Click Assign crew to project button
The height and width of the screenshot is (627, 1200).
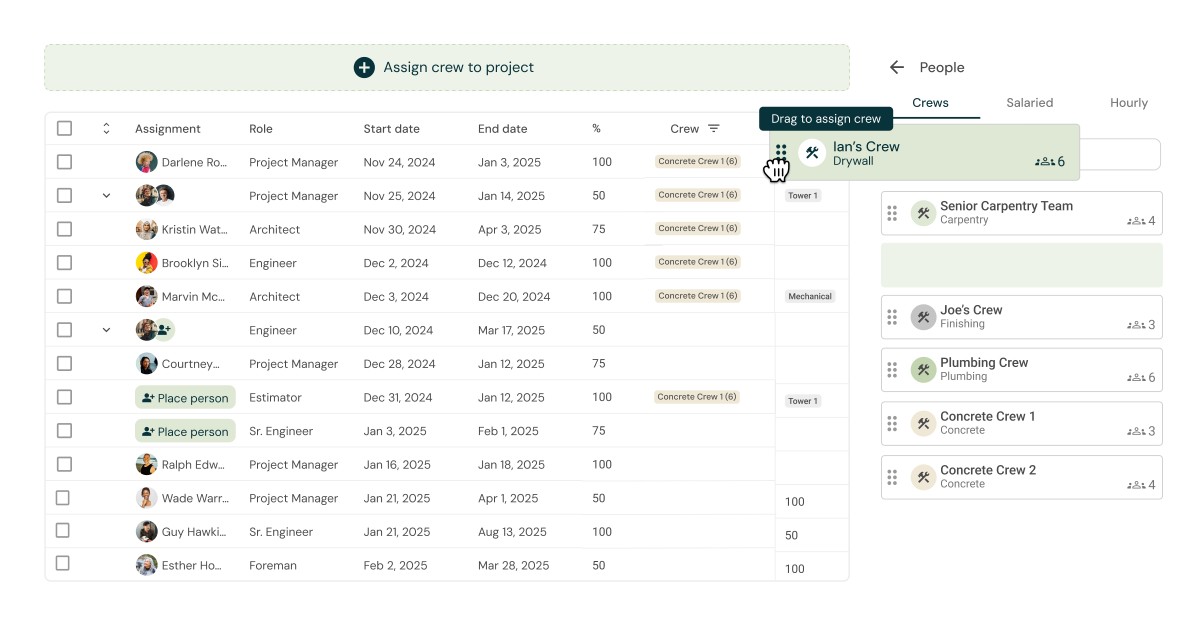447,68
